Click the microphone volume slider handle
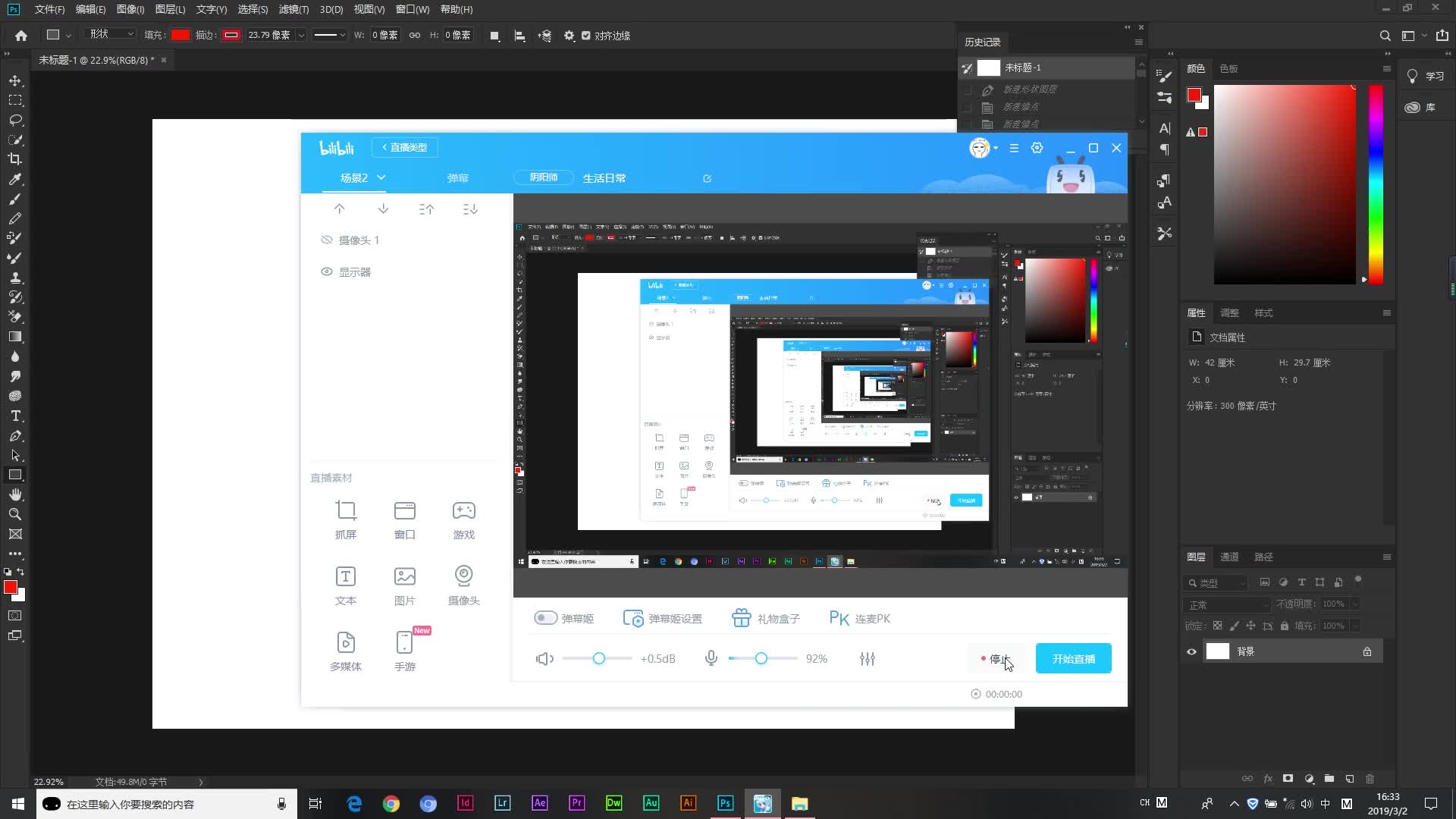 [x=761, y=658]
